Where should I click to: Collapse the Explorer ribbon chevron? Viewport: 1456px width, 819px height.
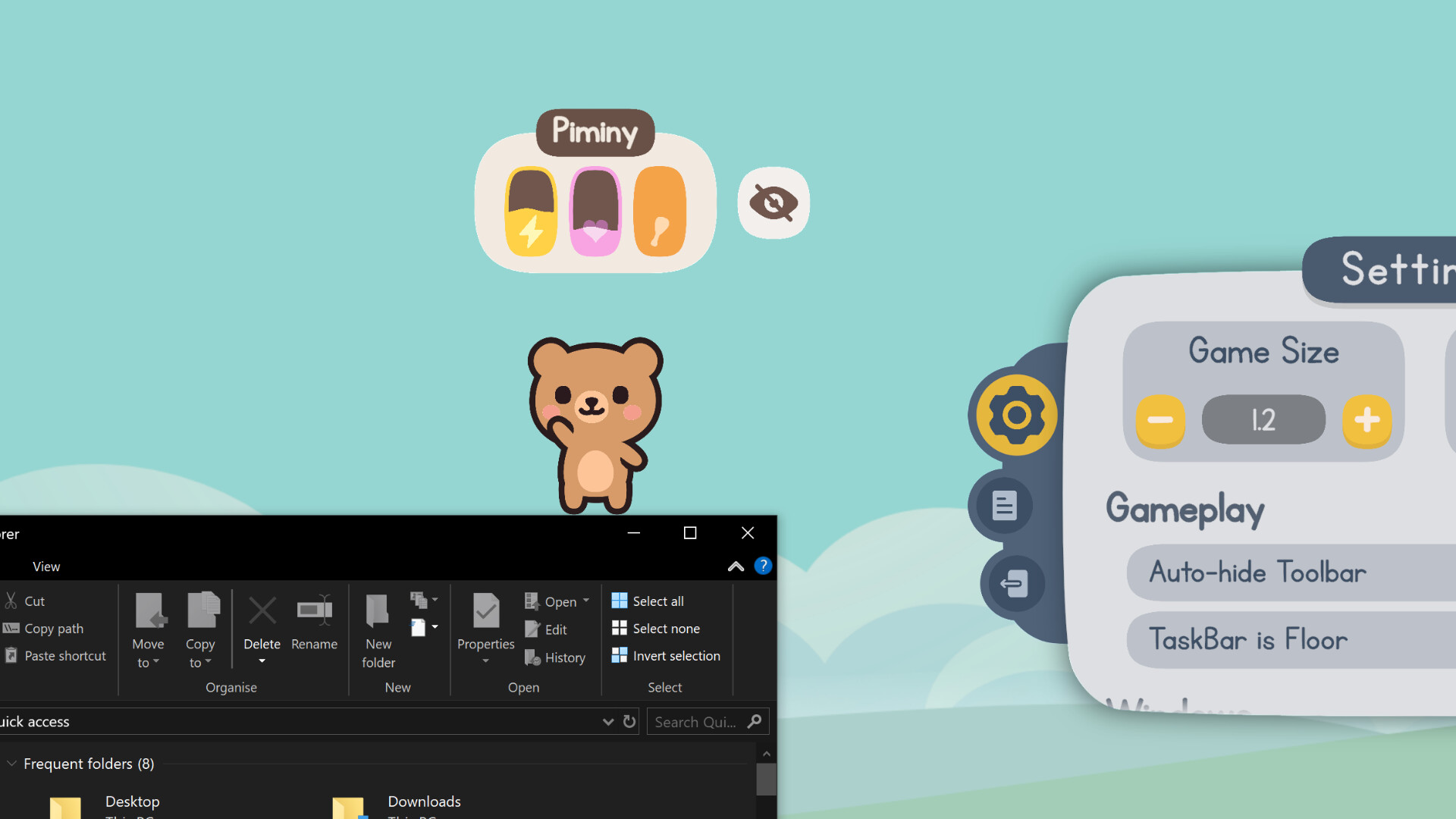pos(735,566)
